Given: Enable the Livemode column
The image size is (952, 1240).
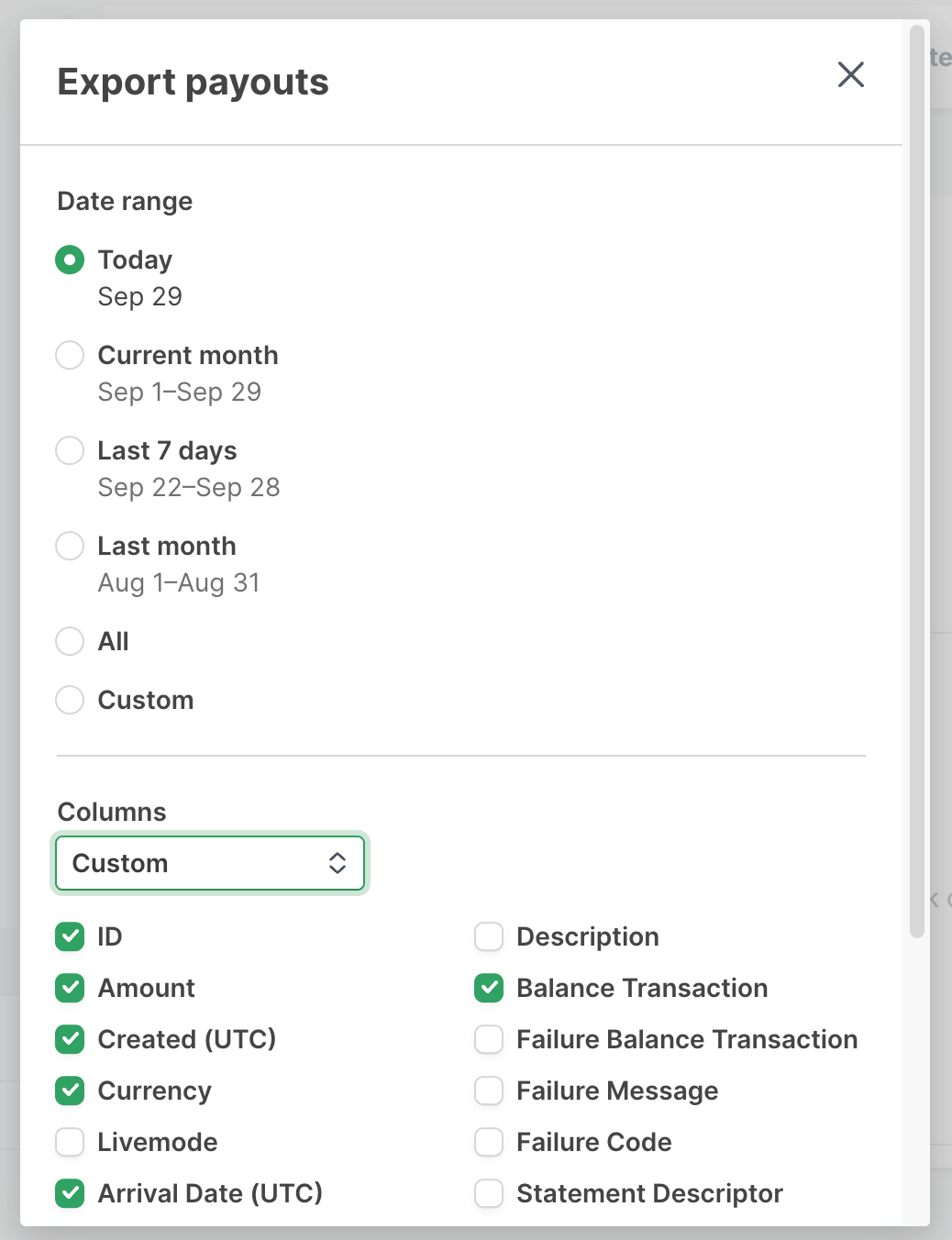Looking at the screenshot, I should (70, 1142).
